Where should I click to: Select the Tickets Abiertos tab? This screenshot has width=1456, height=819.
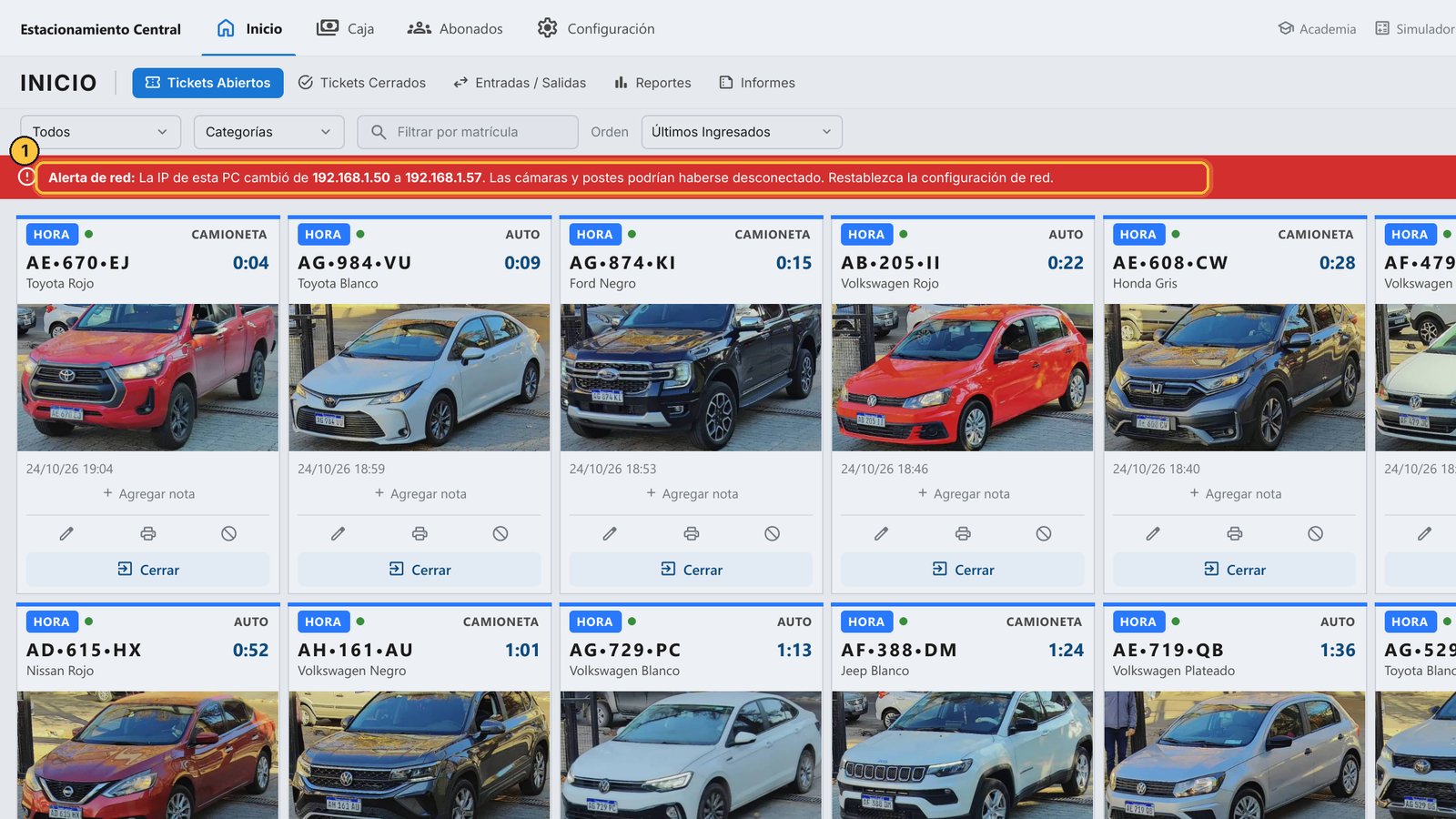coord(207,83)
